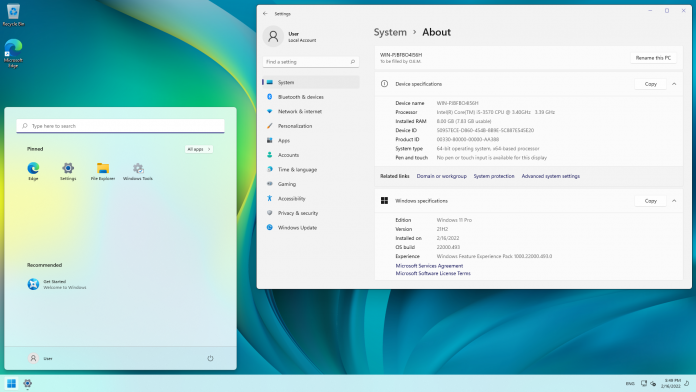Open taskbar clock and date
Screen dimensions: 696x392
(671, 384)
